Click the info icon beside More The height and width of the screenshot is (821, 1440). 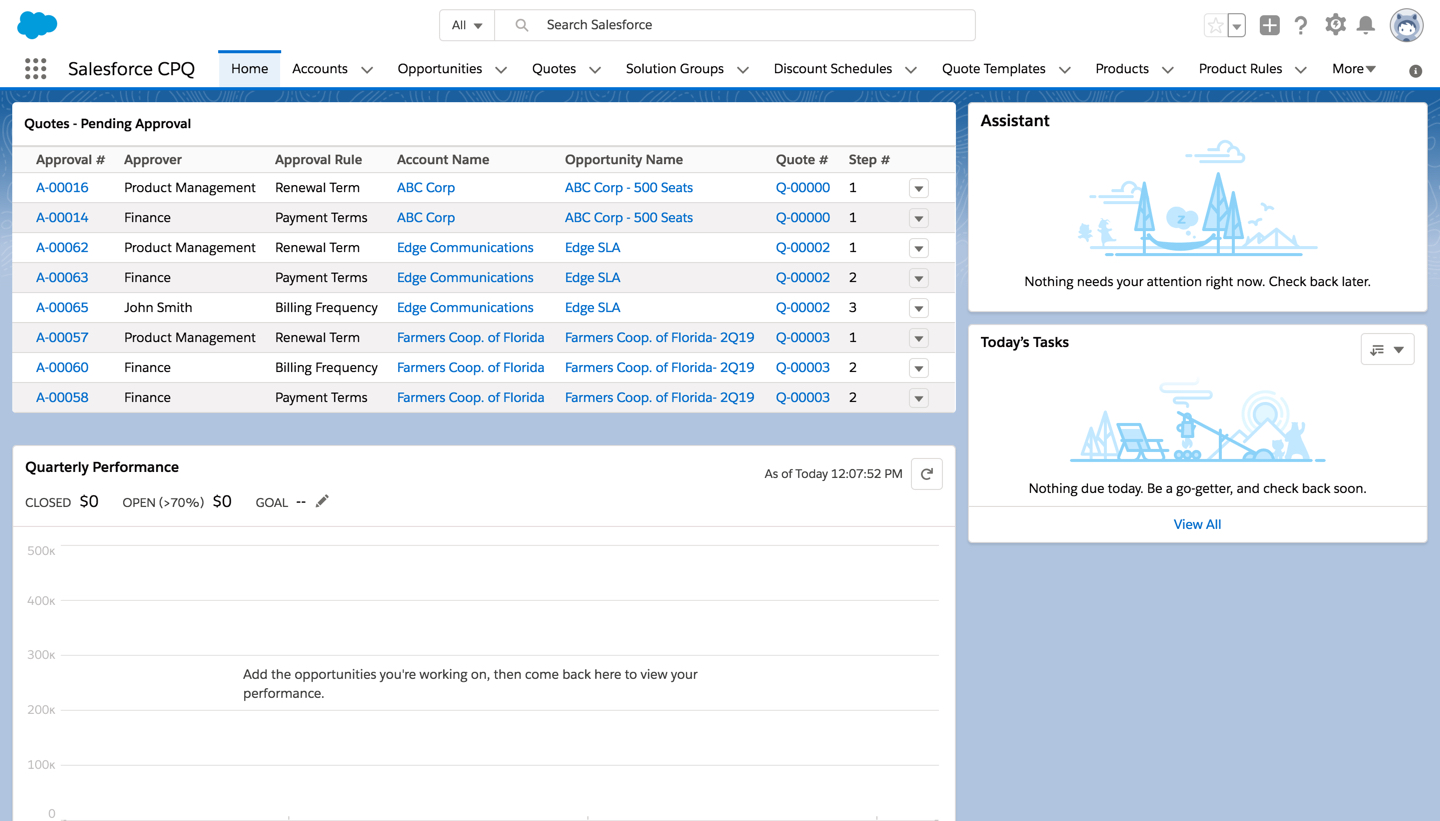coord(1415,71)
